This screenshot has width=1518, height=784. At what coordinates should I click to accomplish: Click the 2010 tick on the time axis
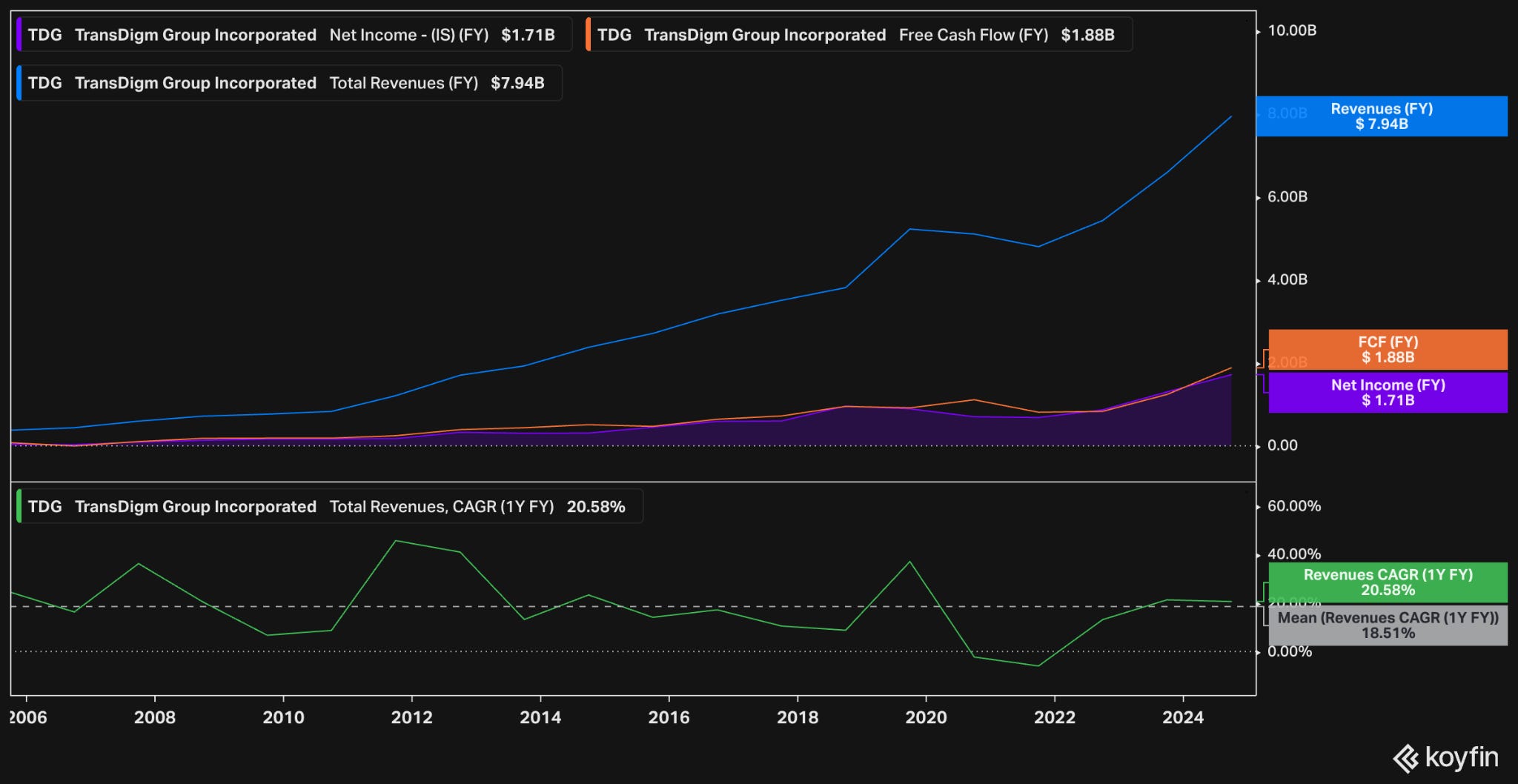283,717
